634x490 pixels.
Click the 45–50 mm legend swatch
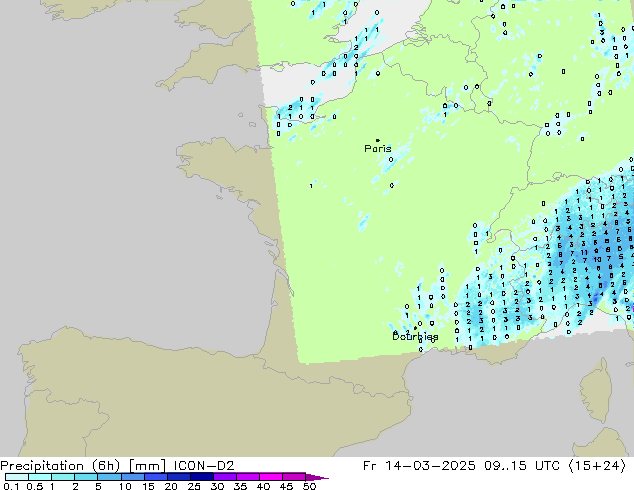tap(294, 477)
